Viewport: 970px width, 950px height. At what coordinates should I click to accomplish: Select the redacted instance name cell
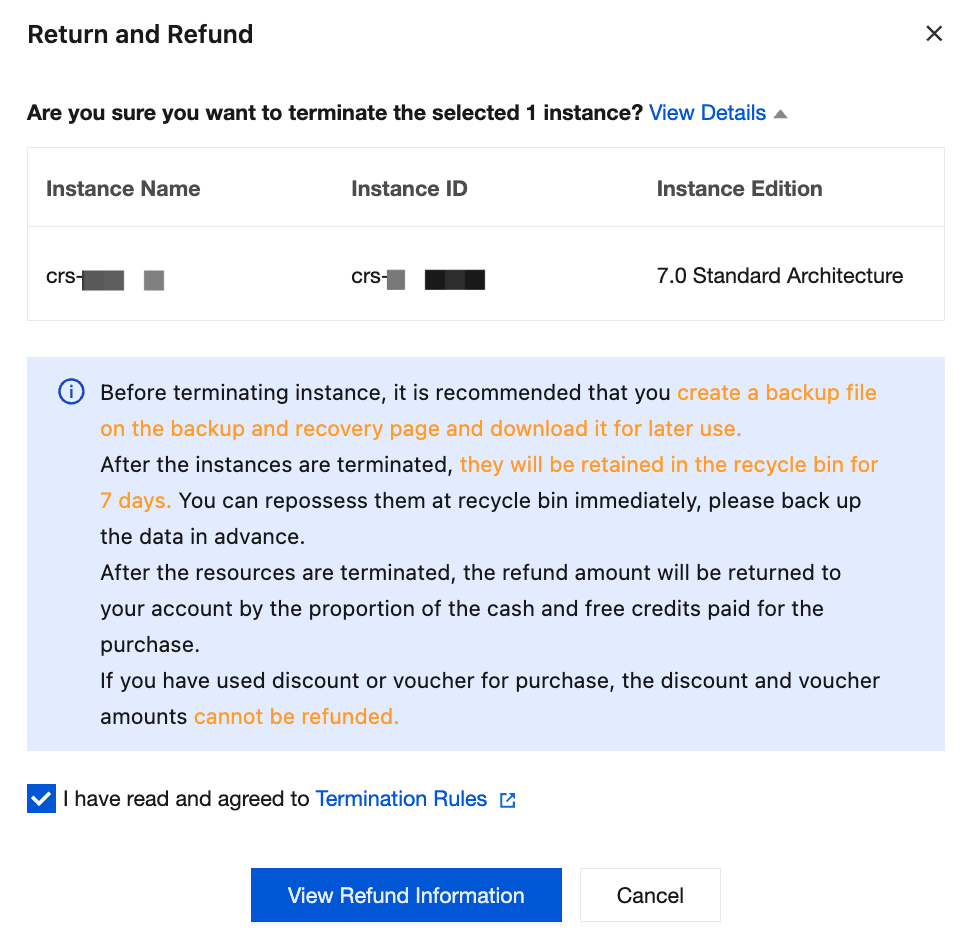click(x=105, y=277)
